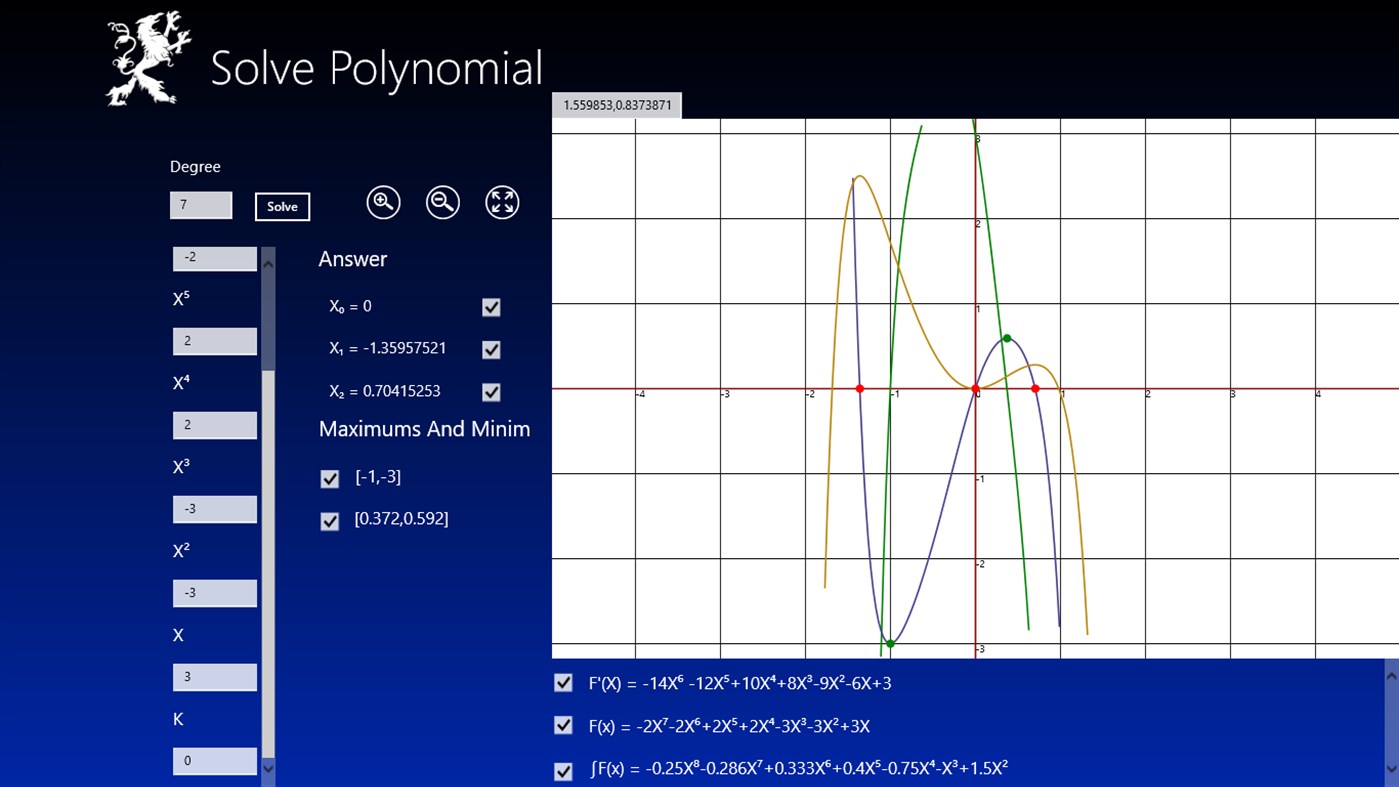The height and width of the screenshot is (787, 1399).
Task: Click the fit-to-screen view icon
Action: click(x=501, y=202)
